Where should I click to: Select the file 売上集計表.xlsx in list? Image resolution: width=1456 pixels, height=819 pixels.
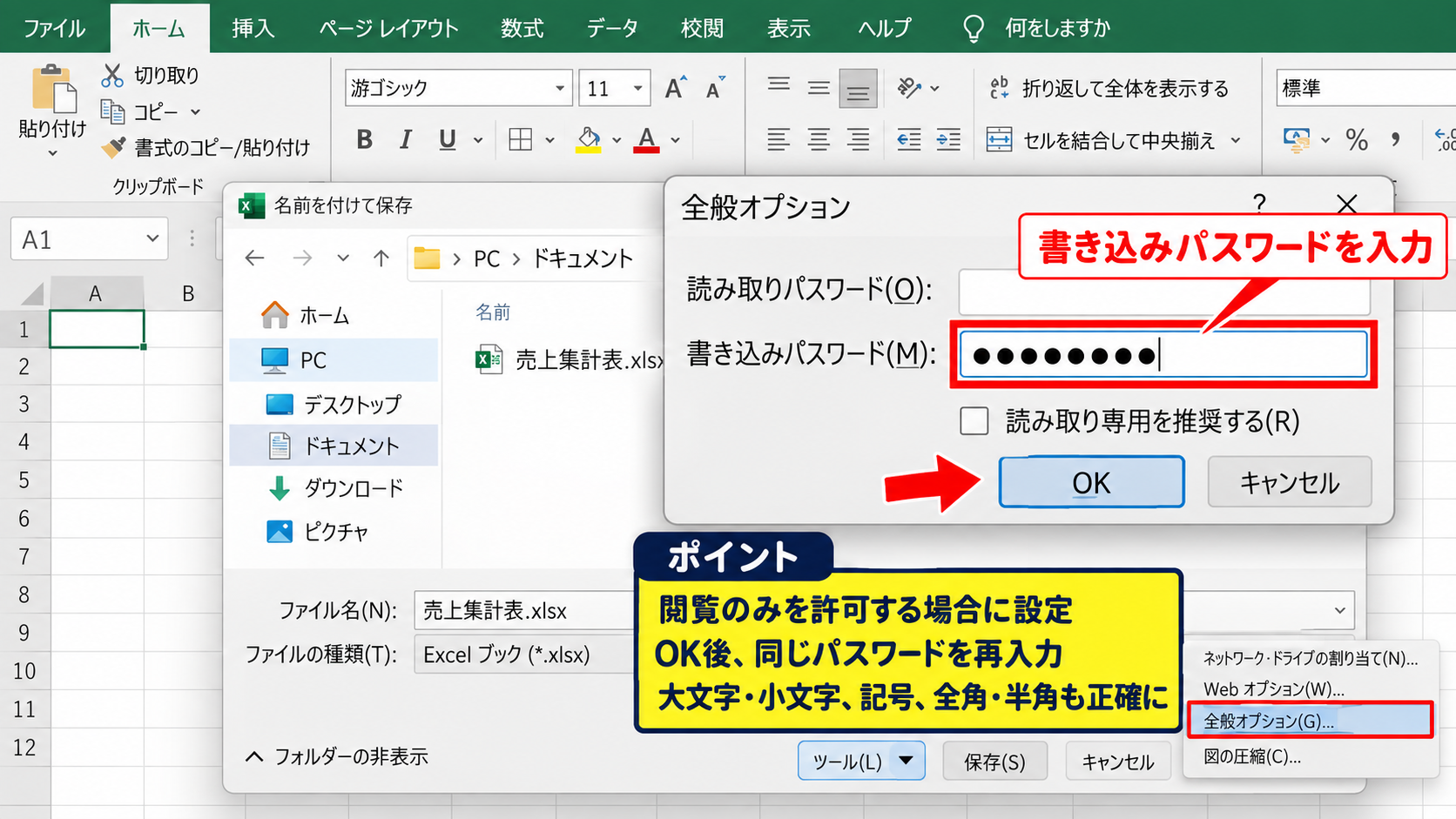coord(570,359)
